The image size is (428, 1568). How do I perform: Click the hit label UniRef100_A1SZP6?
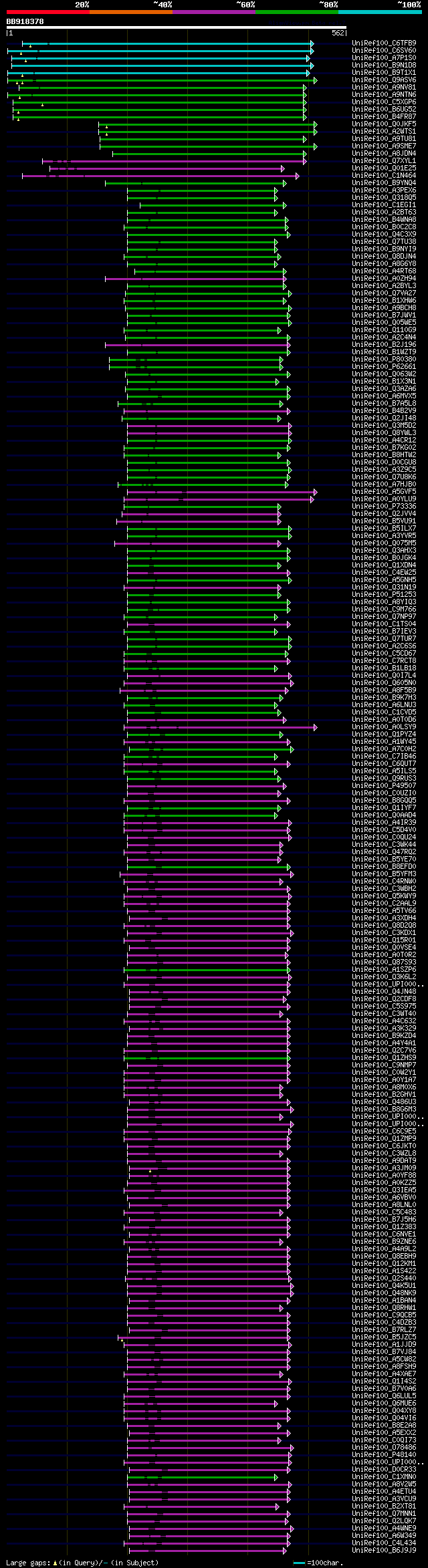pyautogui.click(x=384, y=970)
